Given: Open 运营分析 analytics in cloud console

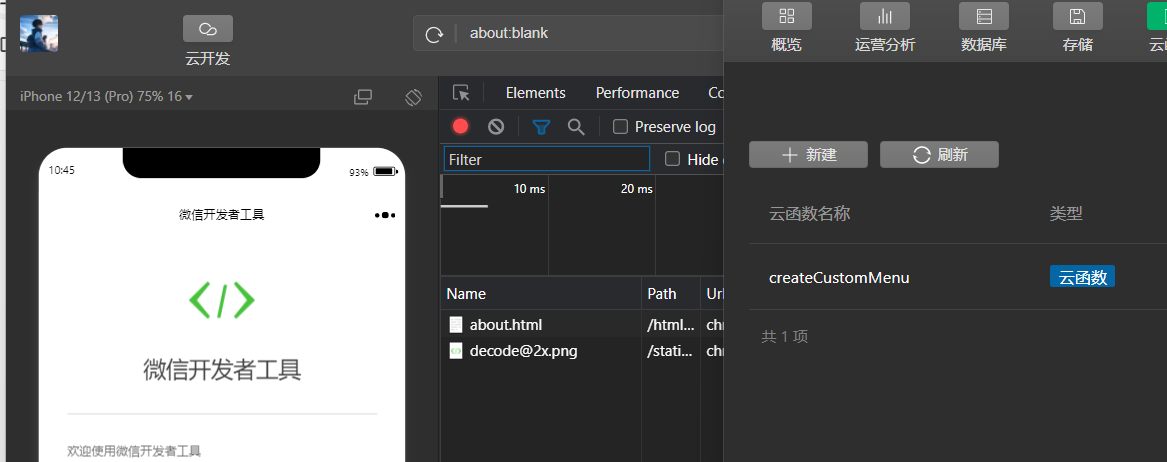Looking at the screenshot, I should click(885, 28).
